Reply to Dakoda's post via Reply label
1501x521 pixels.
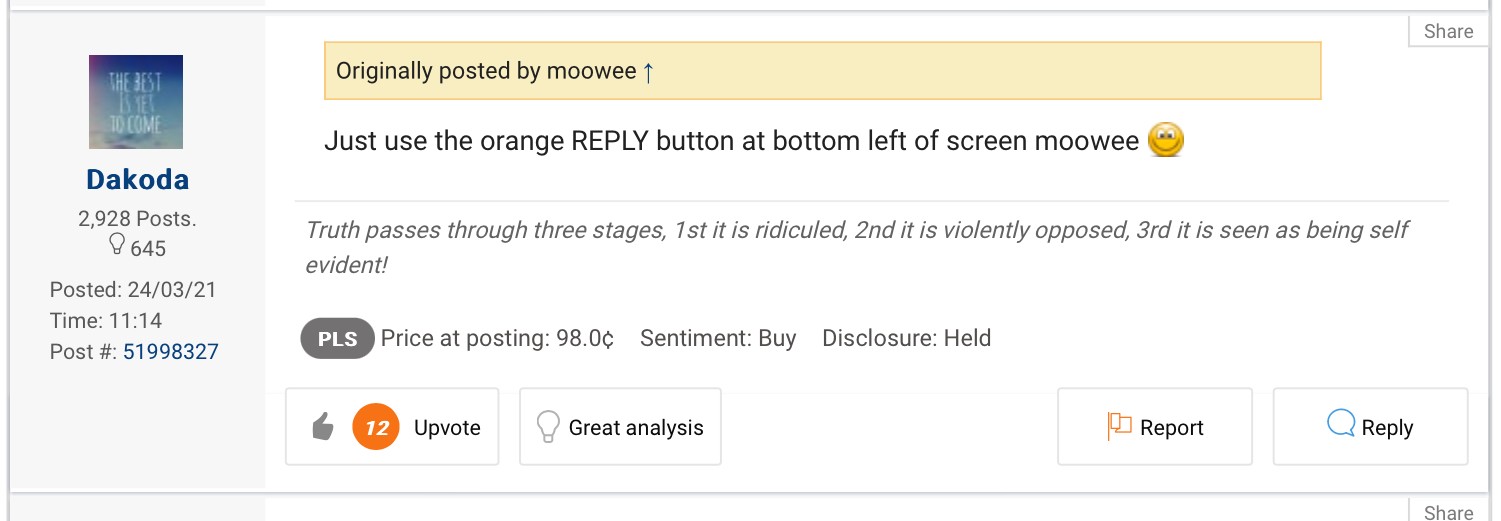[1387, 428]
